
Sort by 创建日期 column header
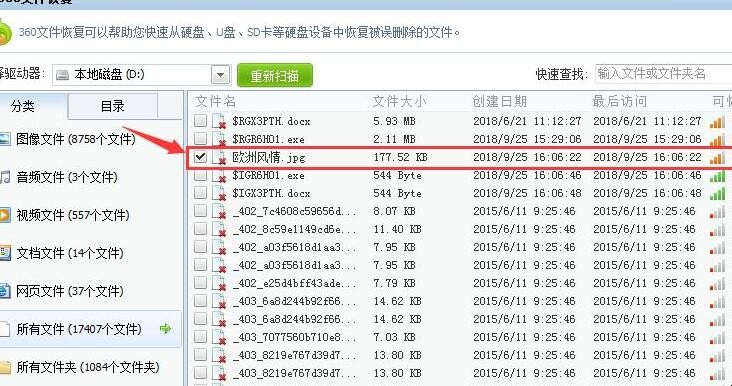pos(500,101)
